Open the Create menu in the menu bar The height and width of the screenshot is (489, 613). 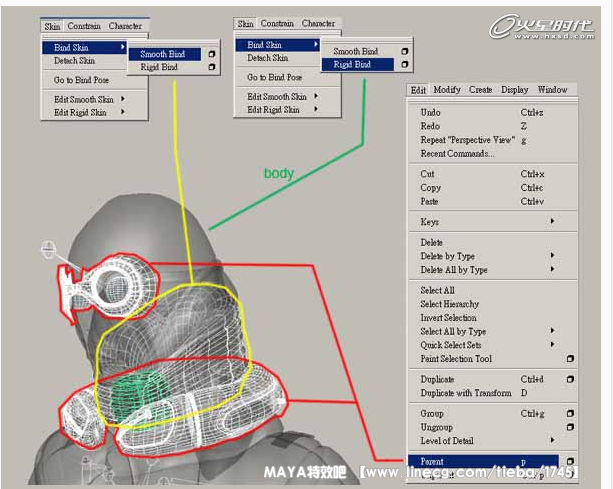click(x=481, y=90)
